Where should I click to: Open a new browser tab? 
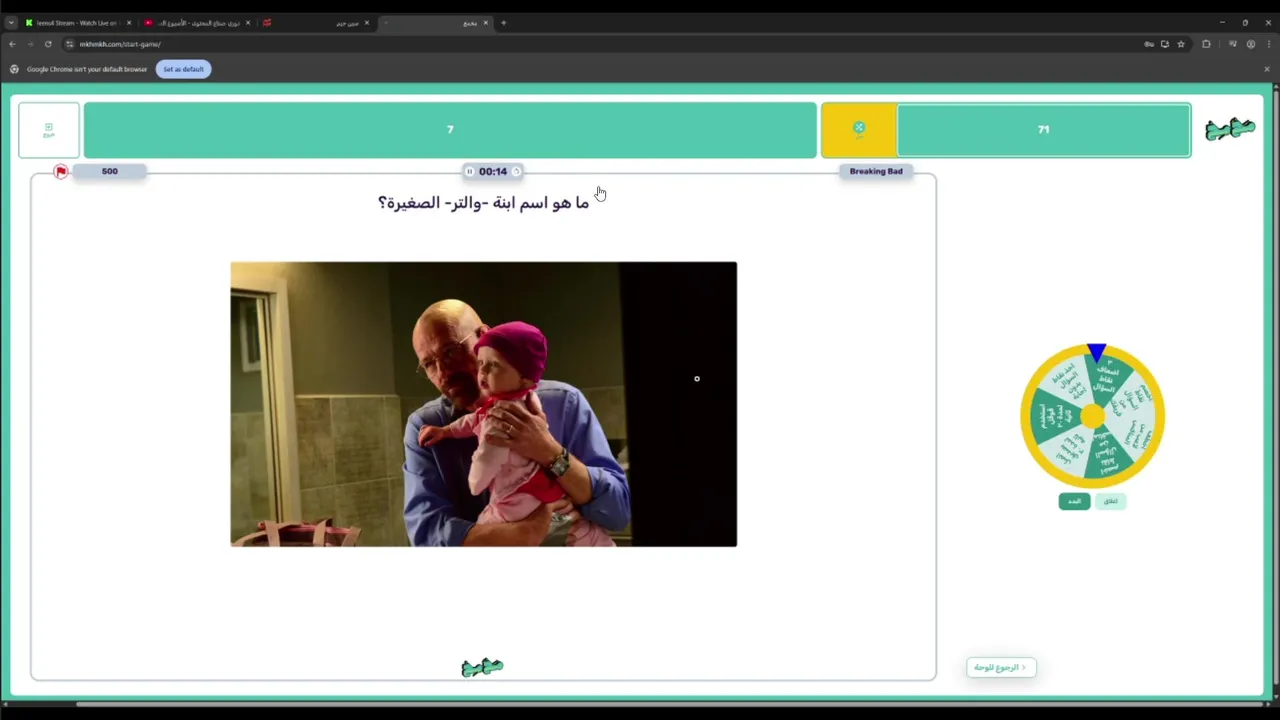(x=503, y=22)
